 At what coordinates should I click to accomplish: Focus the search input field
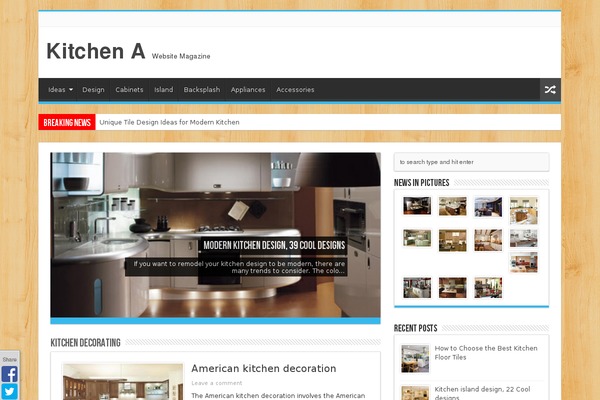(471, 162)
